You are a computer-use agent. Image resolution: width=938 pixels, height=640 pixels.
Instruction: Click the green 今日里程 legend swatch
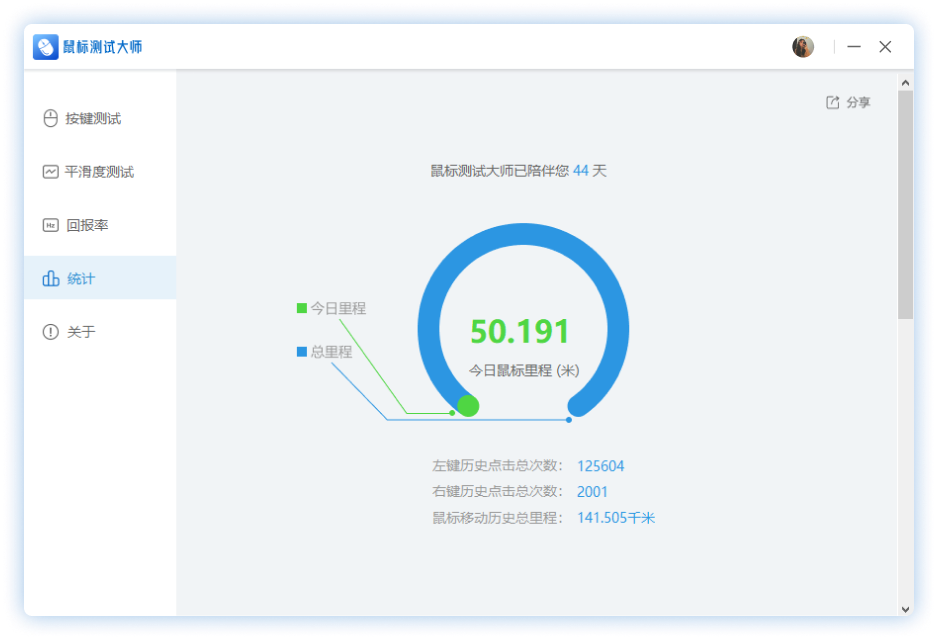pos(302,308)
